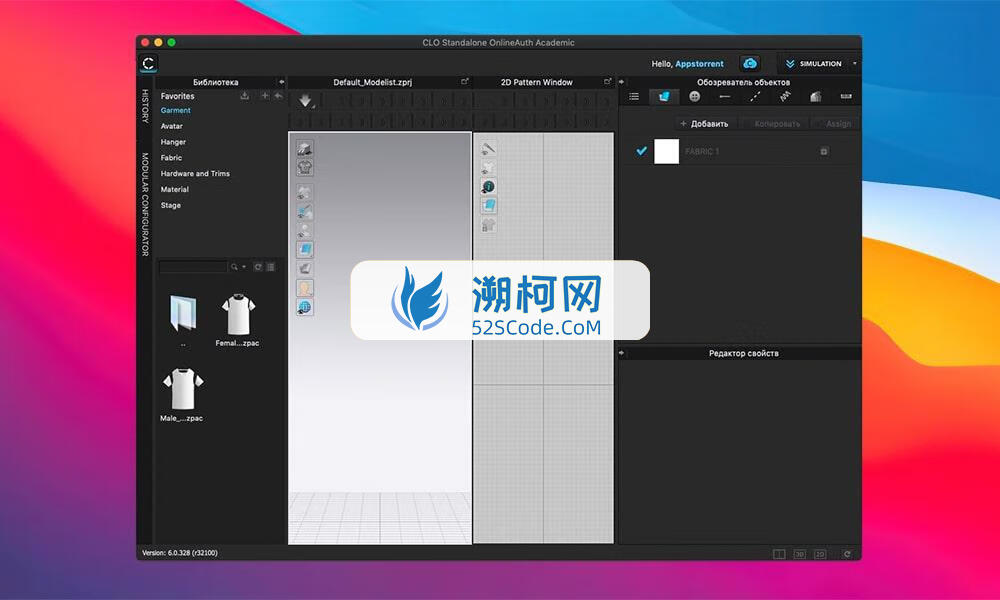Switch to the Buttonhole tab in Object Browser
This screenshot has height=600, width=1000.
coord(724,96)
